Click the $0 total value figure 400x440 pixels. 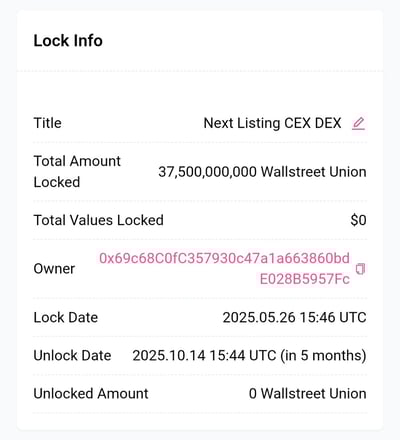coord(358,220)
